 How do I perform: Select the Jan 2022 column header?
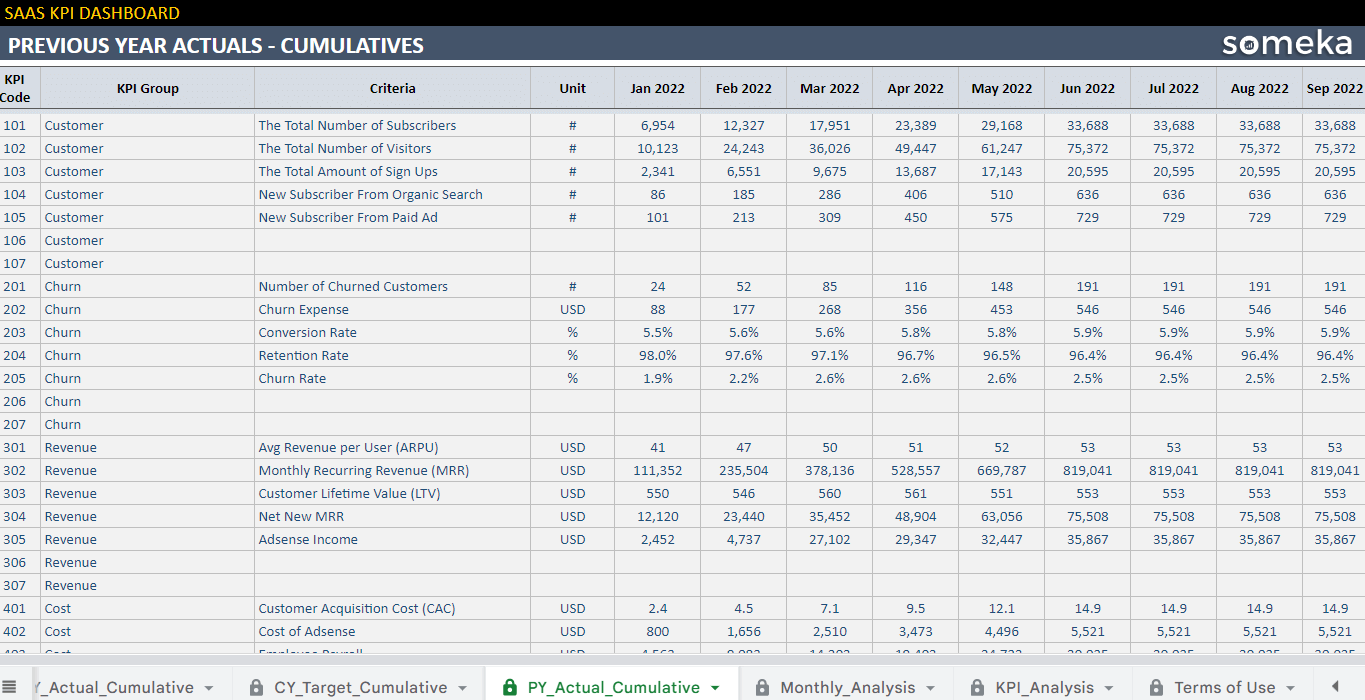click(657, 88)
